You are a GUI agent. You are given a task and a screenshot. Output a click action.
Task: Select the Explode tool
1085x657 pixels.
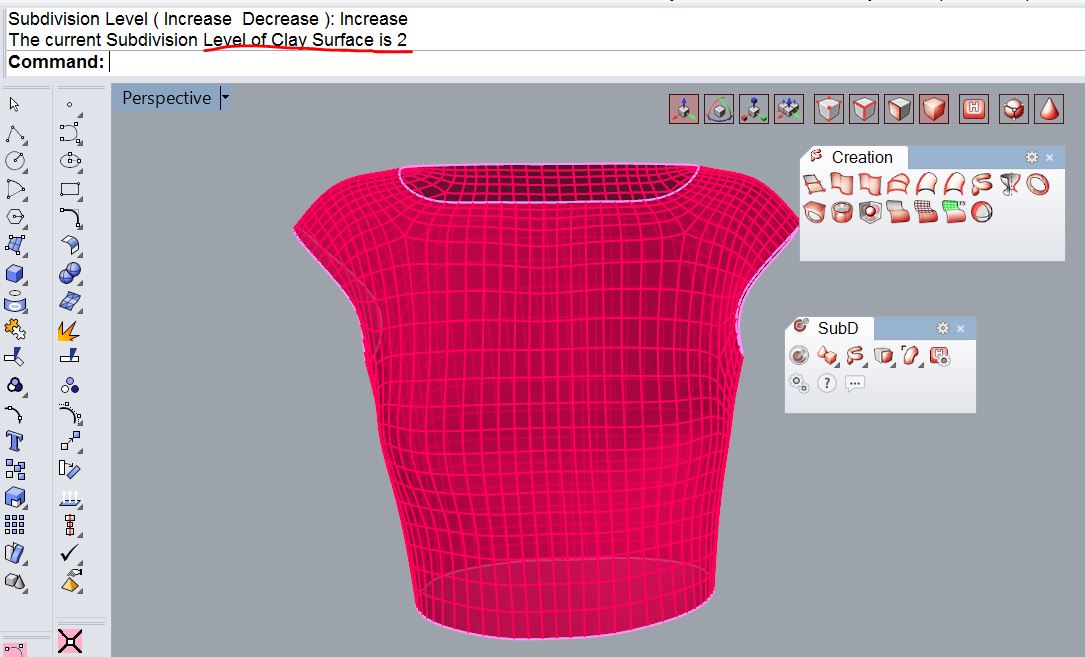[69, 330]
